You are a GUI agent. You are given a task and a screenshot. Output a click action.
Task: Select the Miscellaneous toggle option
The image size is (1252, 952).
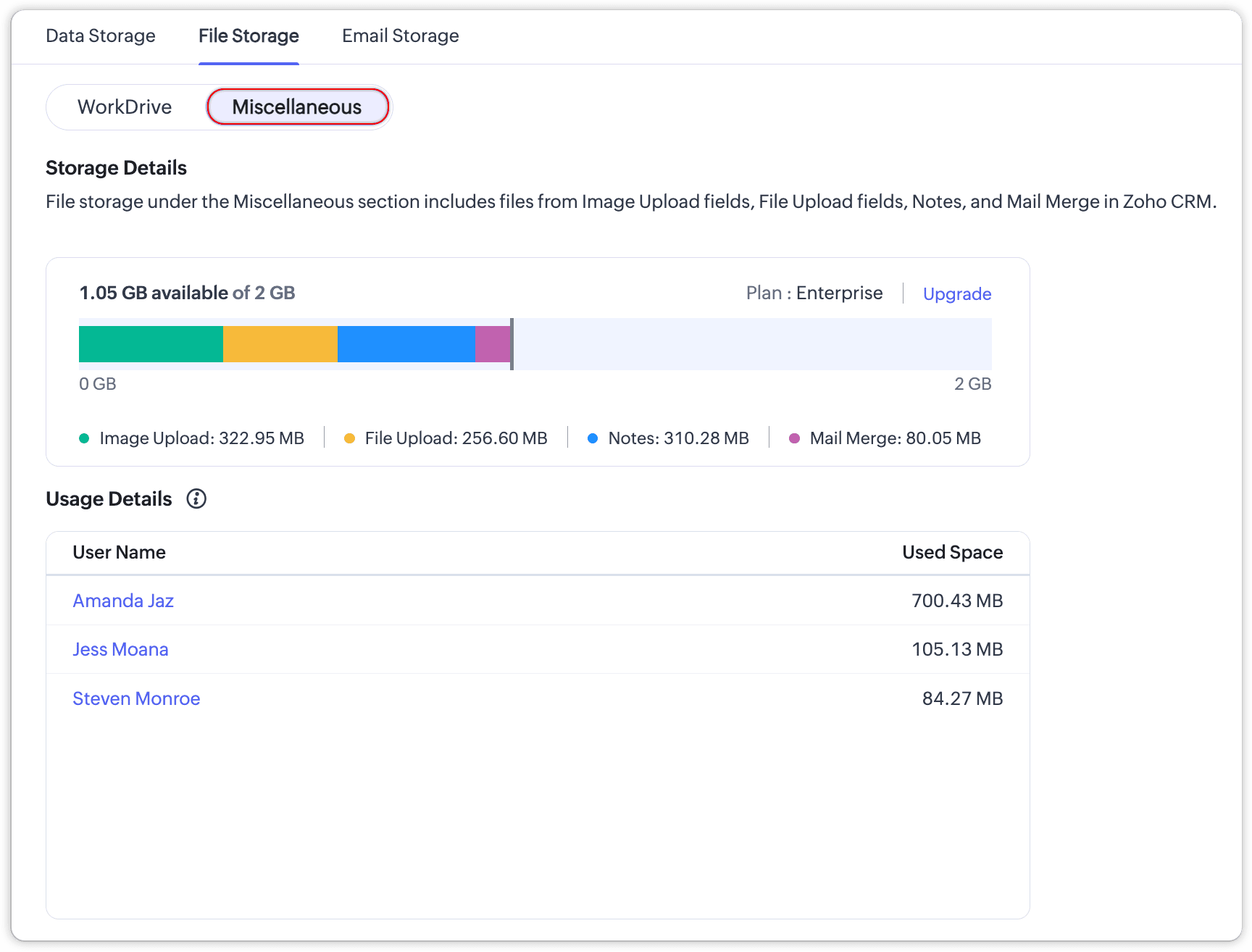297,107
